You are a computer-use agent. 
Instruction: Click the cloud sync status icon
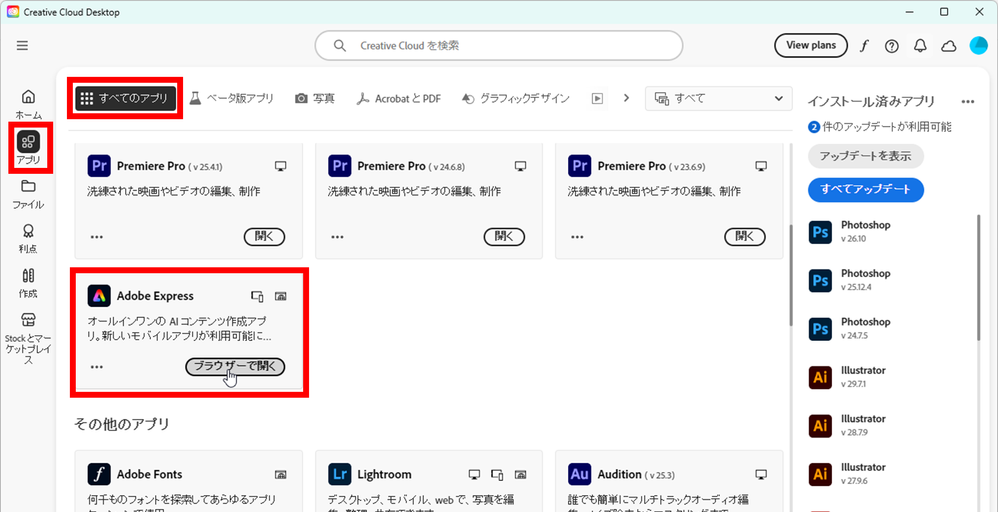pyautogui.click(x=949, y=46)
